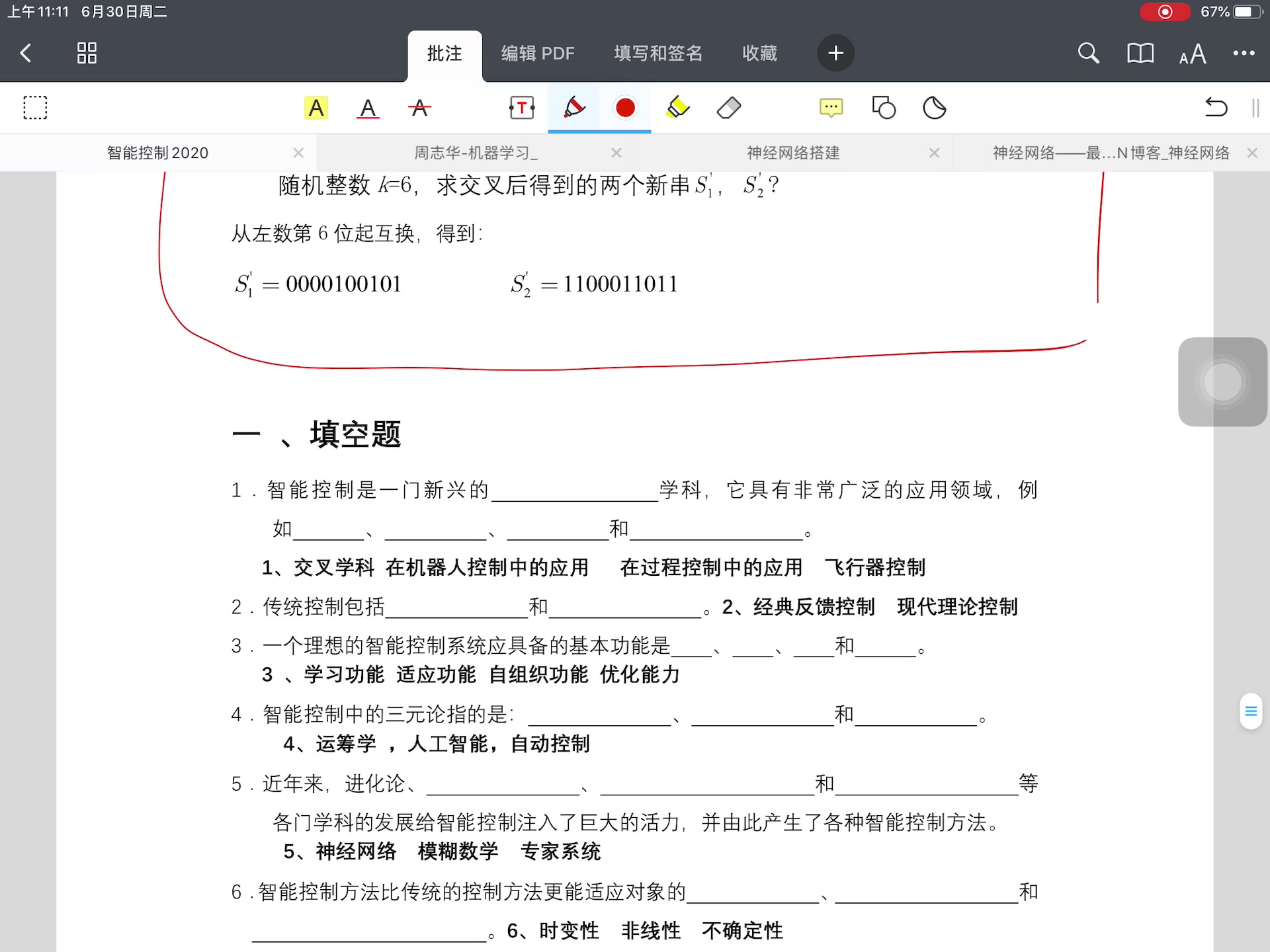This screenshot has height=952, width=1270.
Task: Select the yellow text highlight tool
Action: click(x=316, y=108)
